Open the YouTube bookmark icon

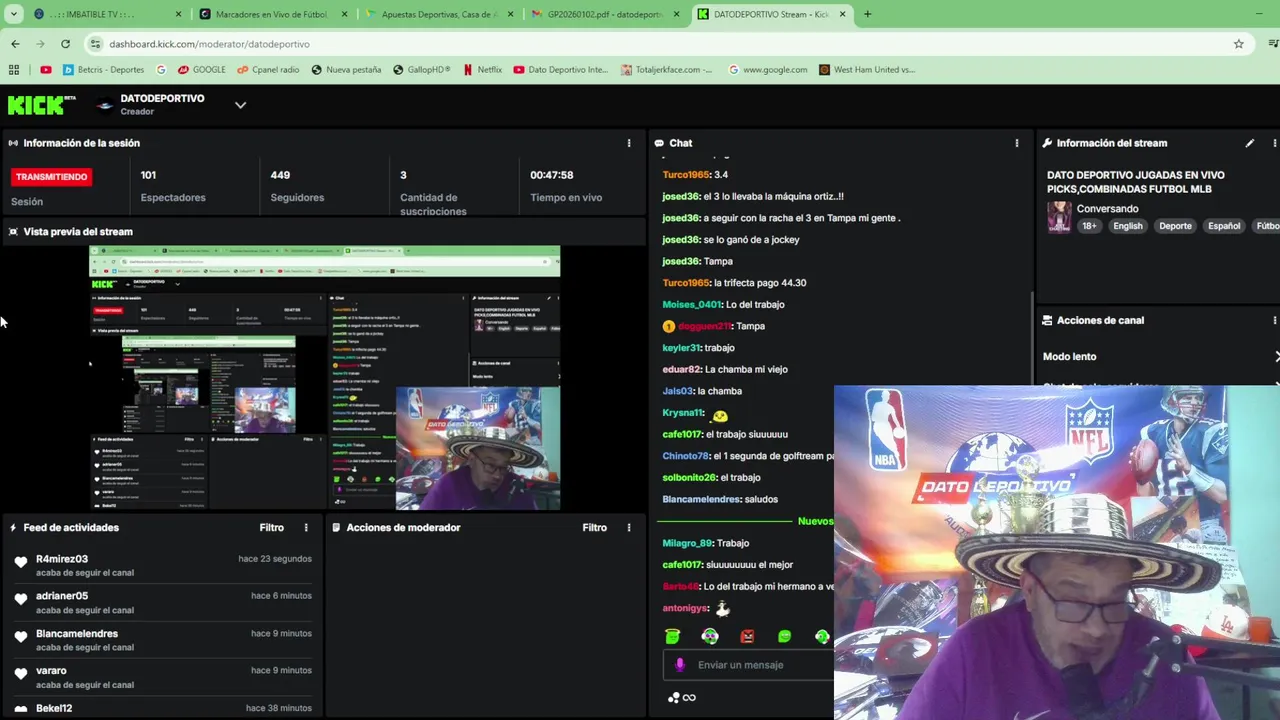click(x=46, y=70)
